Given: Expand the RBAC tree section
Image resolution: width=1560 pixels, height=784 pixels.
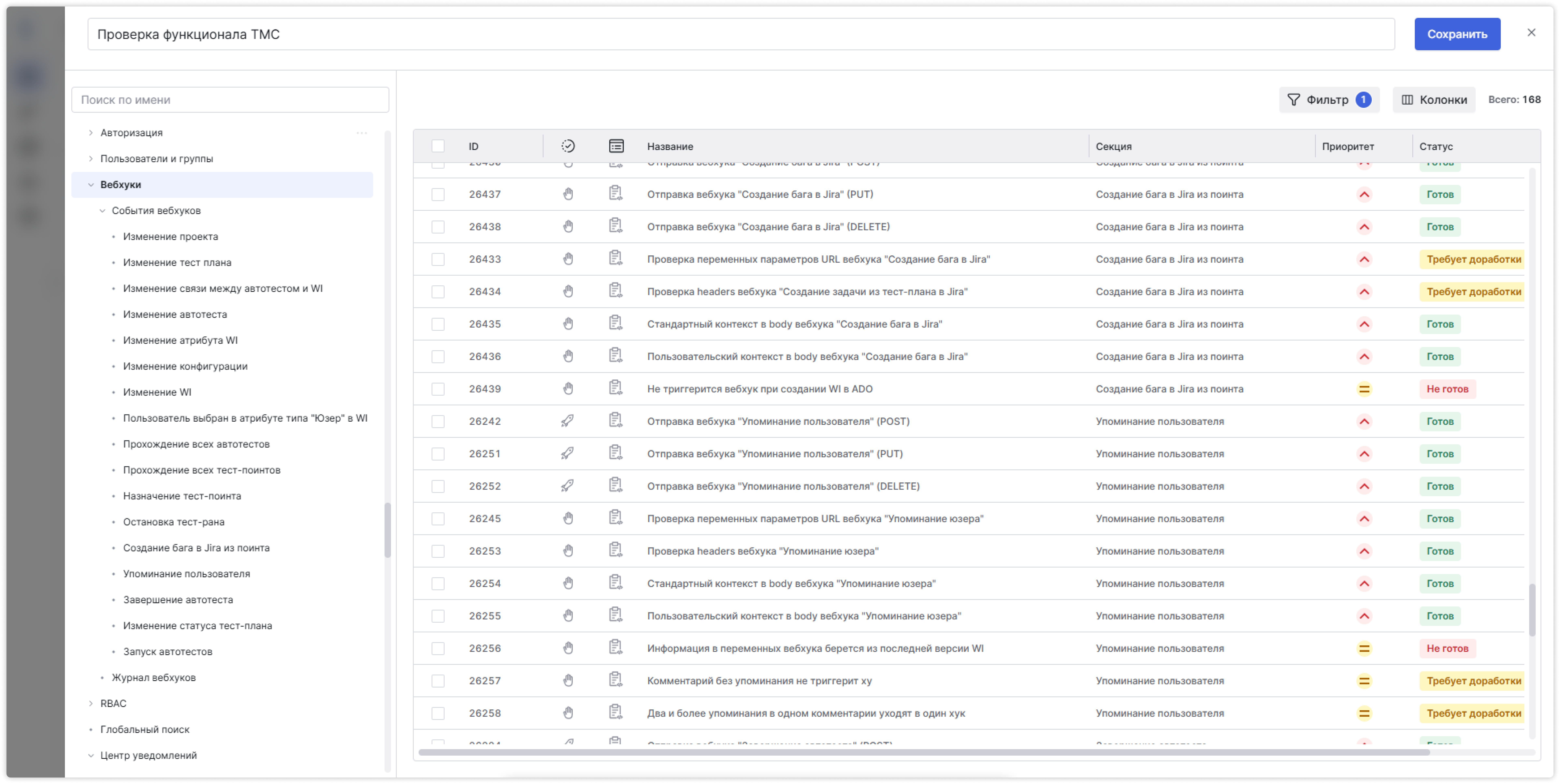Looking at the screenshot, I should click(x=91, y=704).
